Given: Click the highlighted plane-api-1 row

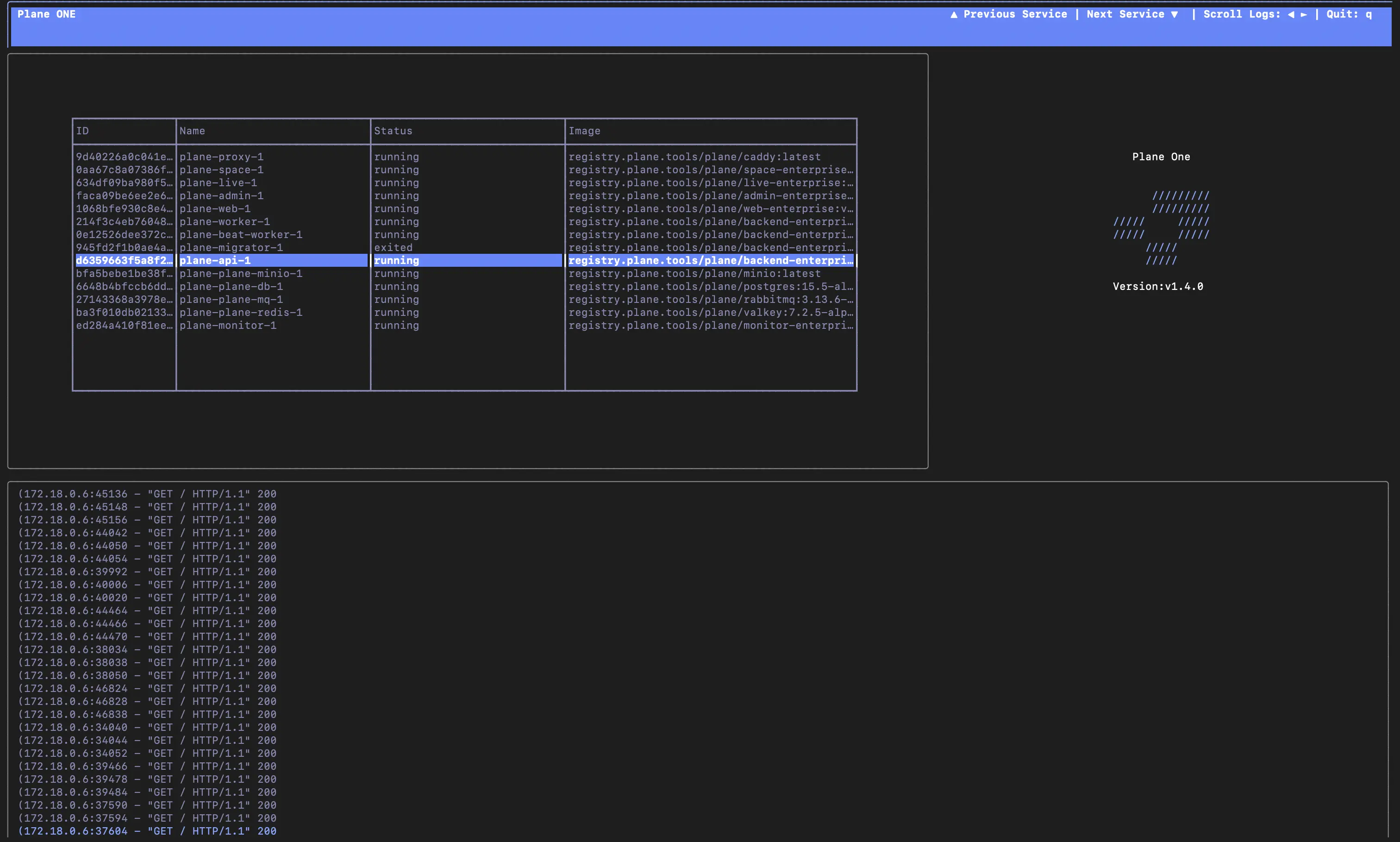Looking at the screenshot, I should click(x=215, y=260).
